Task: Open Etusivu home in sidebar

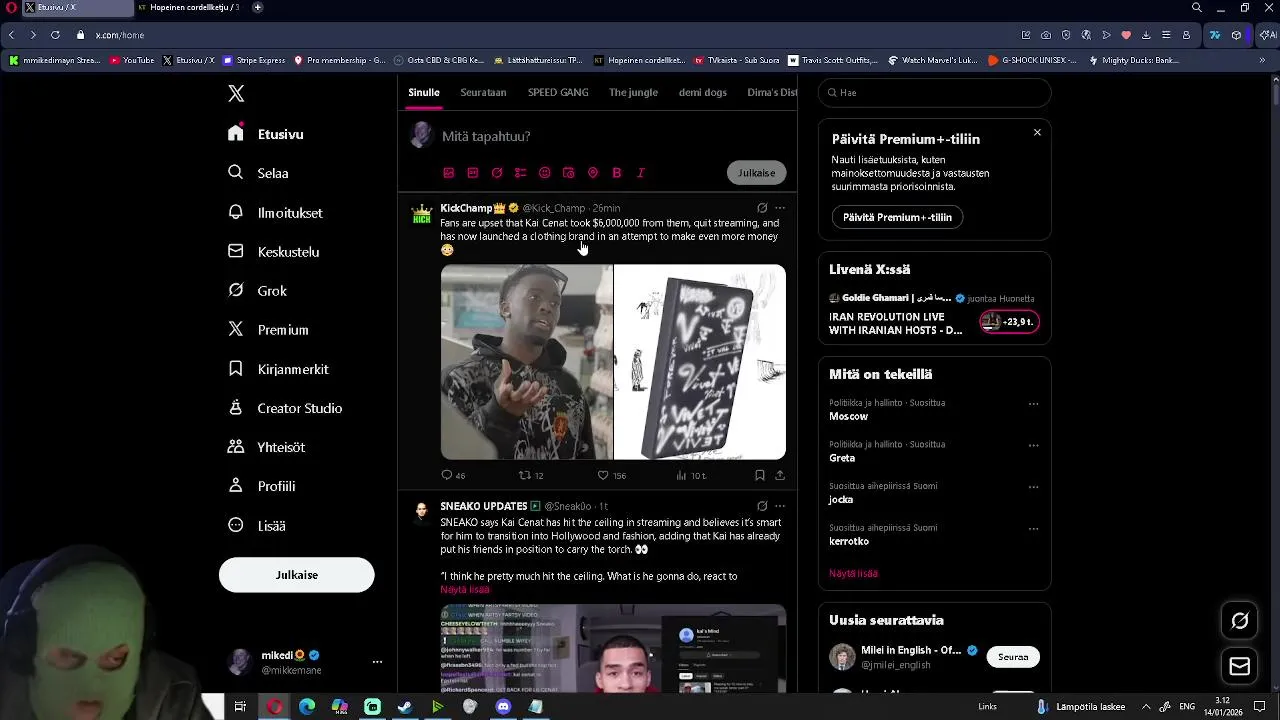Action: point(266,134)
